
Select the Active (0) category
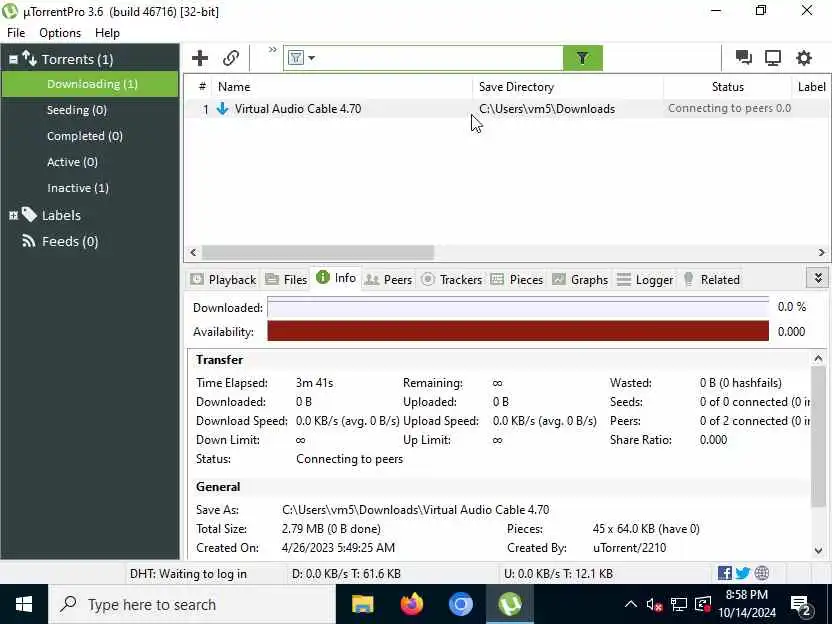tap(72, 162)
